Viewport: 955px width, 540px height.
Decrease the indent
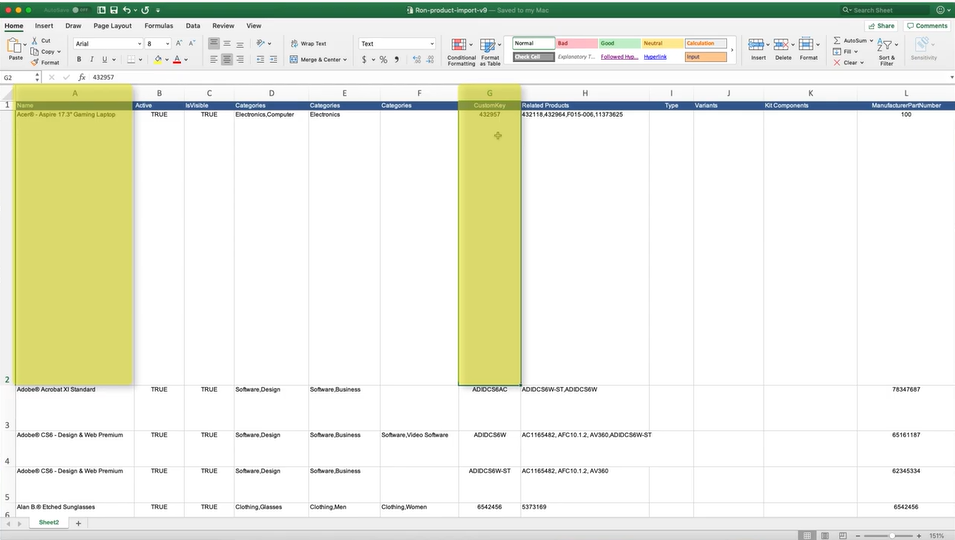coord(260,59)
